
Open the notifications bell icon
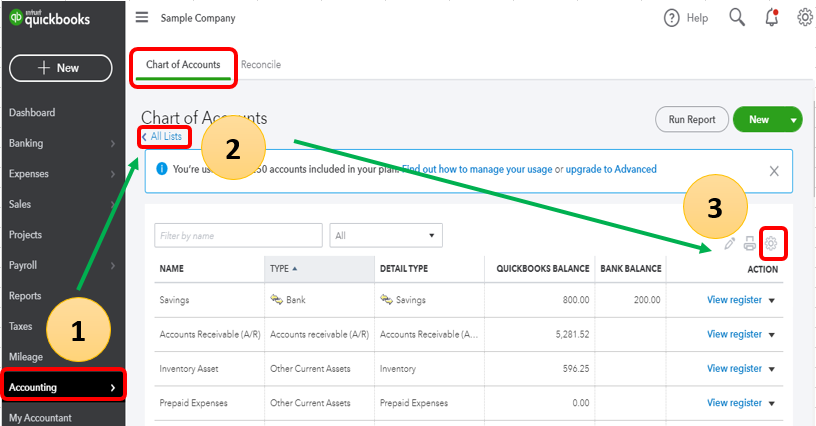[x=771, y=18]
